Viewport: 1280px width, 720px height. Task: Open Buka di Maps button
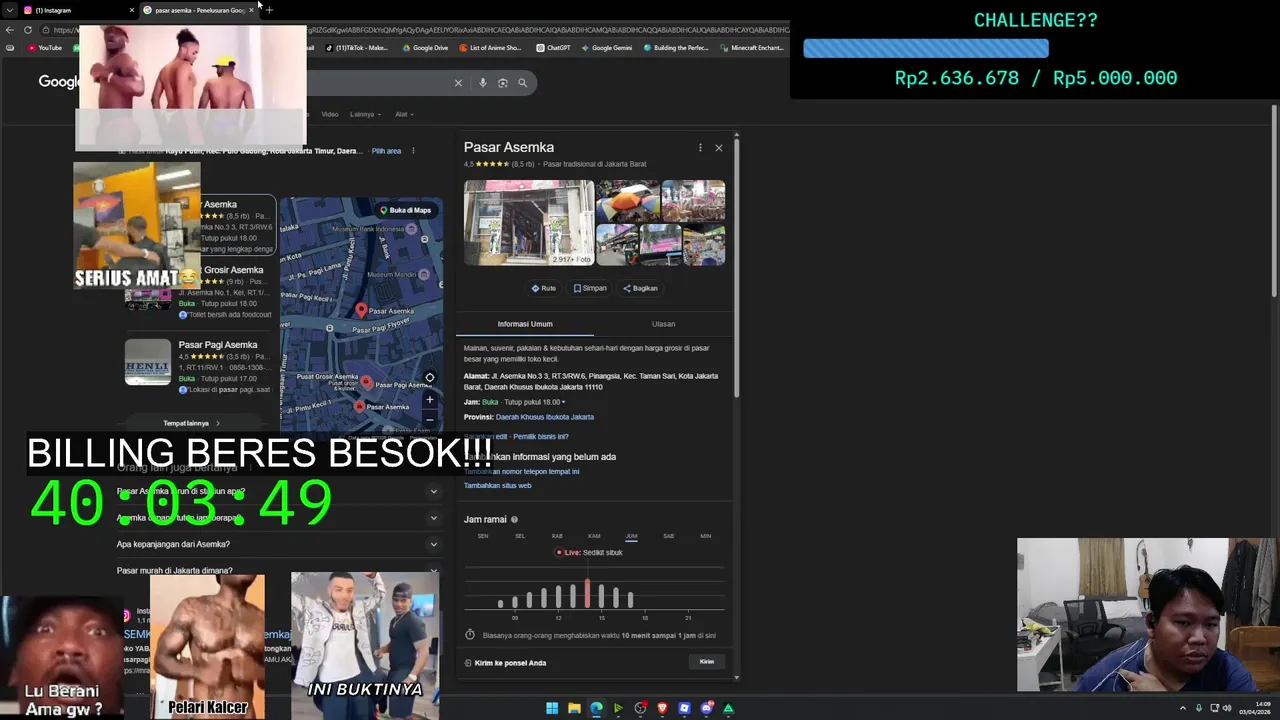click(405, 210)
